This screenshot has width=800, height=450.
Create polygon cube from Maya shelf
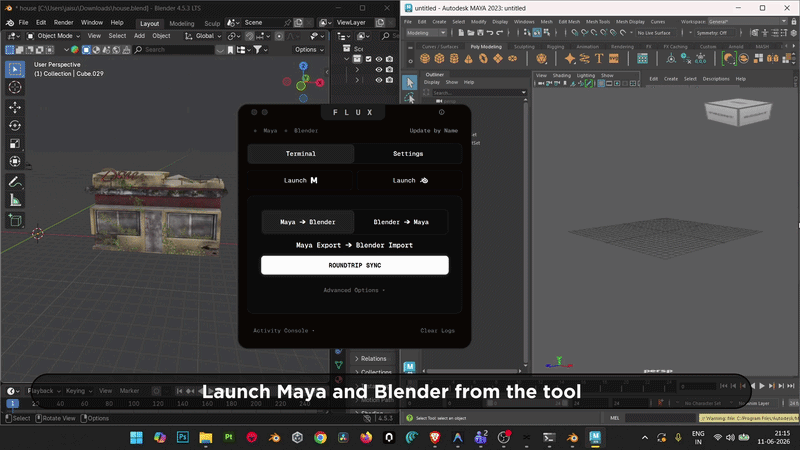439,59
